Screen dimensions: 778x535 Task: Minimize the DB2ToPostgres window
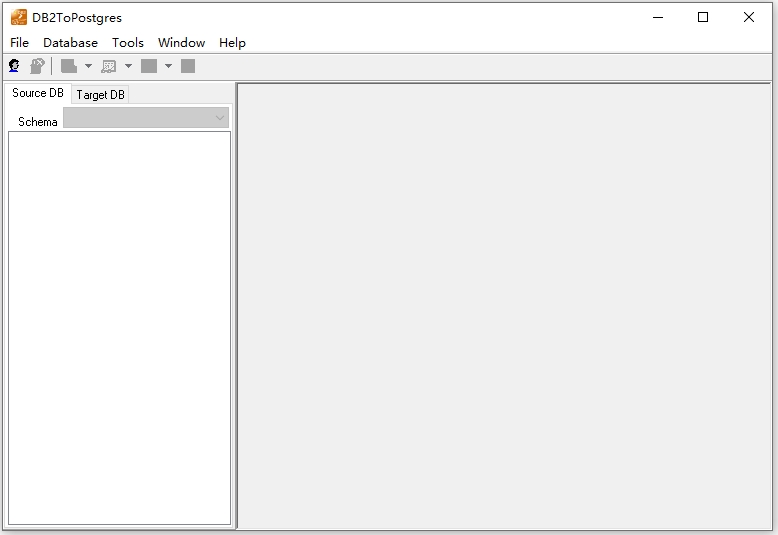tap(658, 17)
